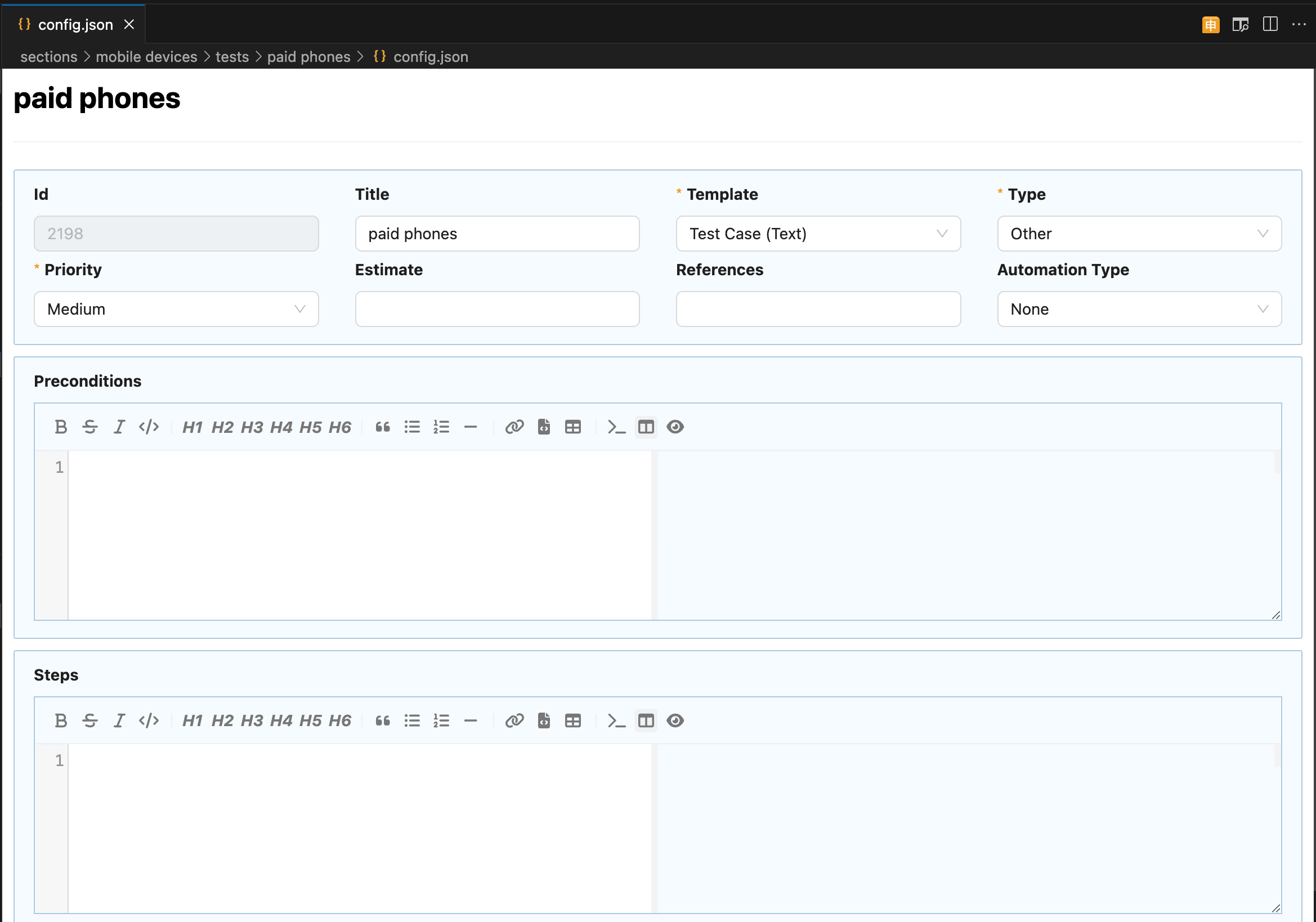The image size is (1316, 922).
Task: Click the Estimate input field
Action: click(497, 309)
